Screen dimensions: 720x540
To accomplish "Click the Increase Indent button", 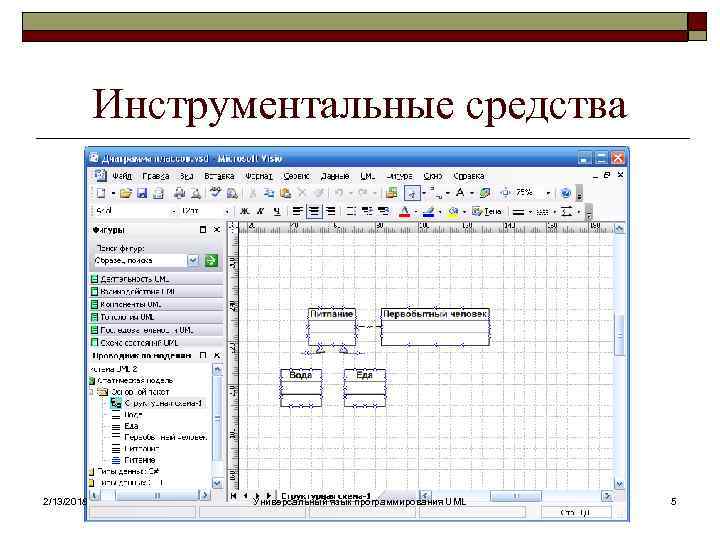I will click(x=383, y=211).
